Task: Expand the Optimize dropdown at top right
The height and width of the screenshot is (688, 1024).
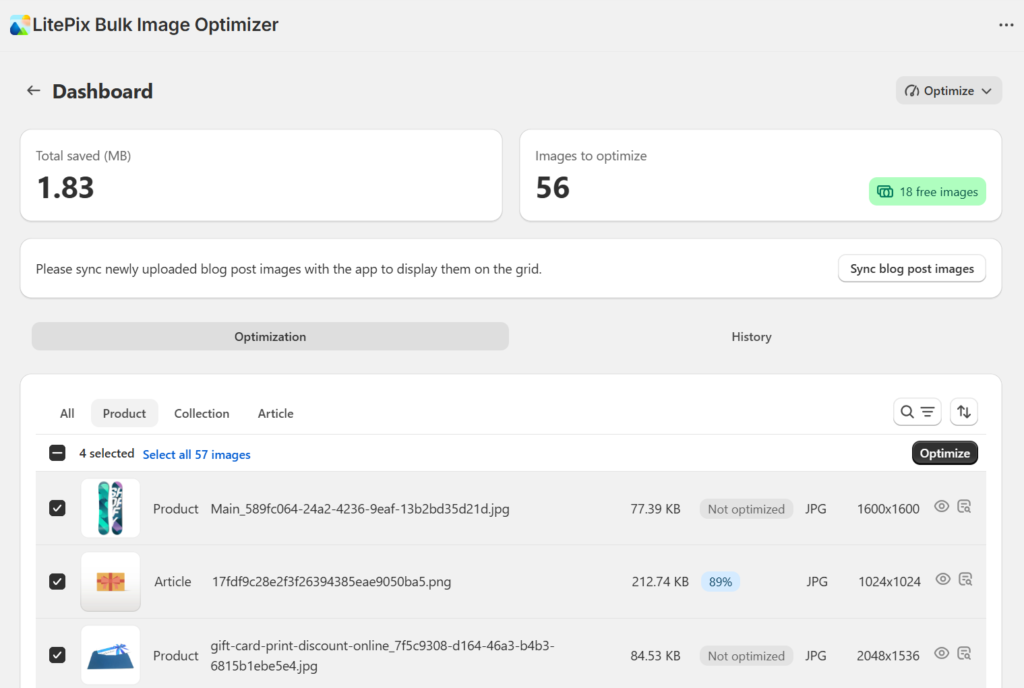Action: 948,91
